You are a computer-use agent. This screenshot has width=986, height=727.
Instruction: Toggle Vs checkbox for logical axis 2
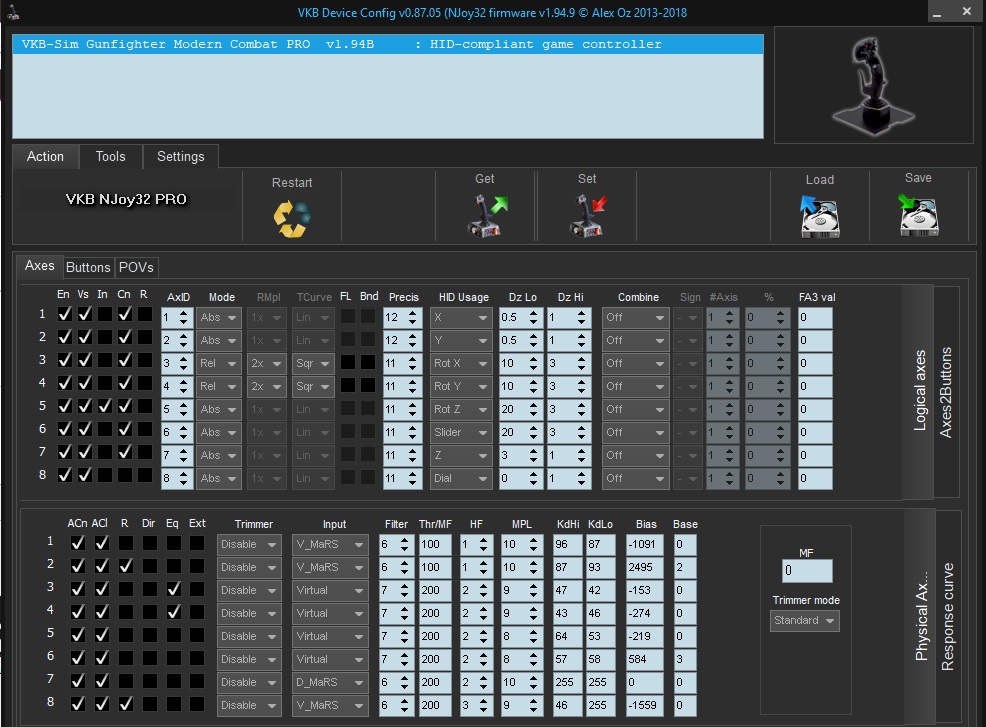pos(84,337)
